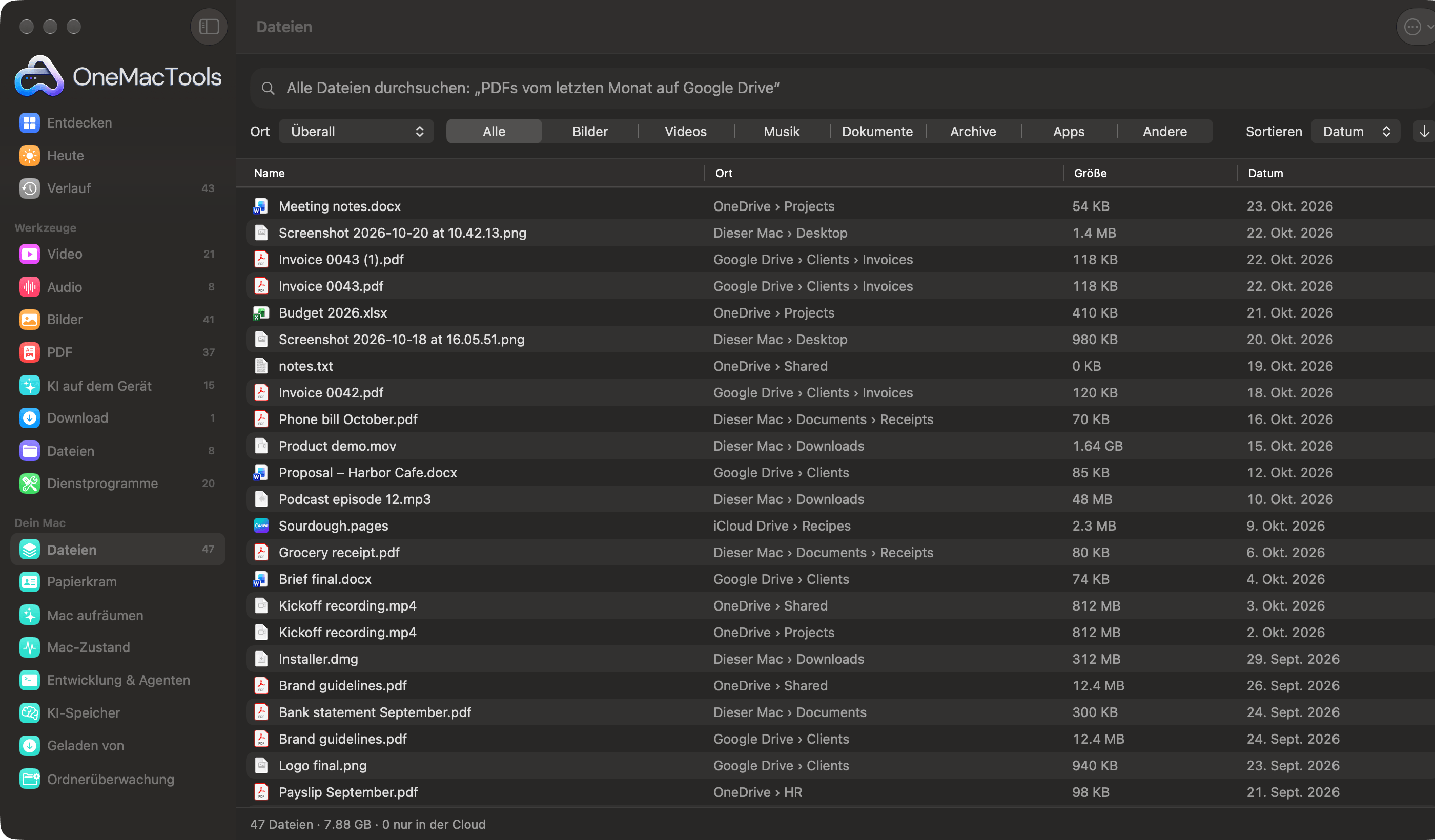Open Dateien under Werkzeuge

tap(30, 451)
